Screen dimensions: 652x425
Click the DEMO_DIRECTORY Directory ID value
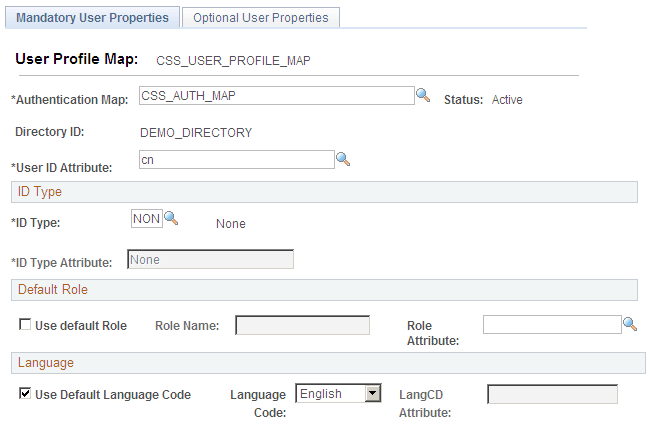pos(195,132)
